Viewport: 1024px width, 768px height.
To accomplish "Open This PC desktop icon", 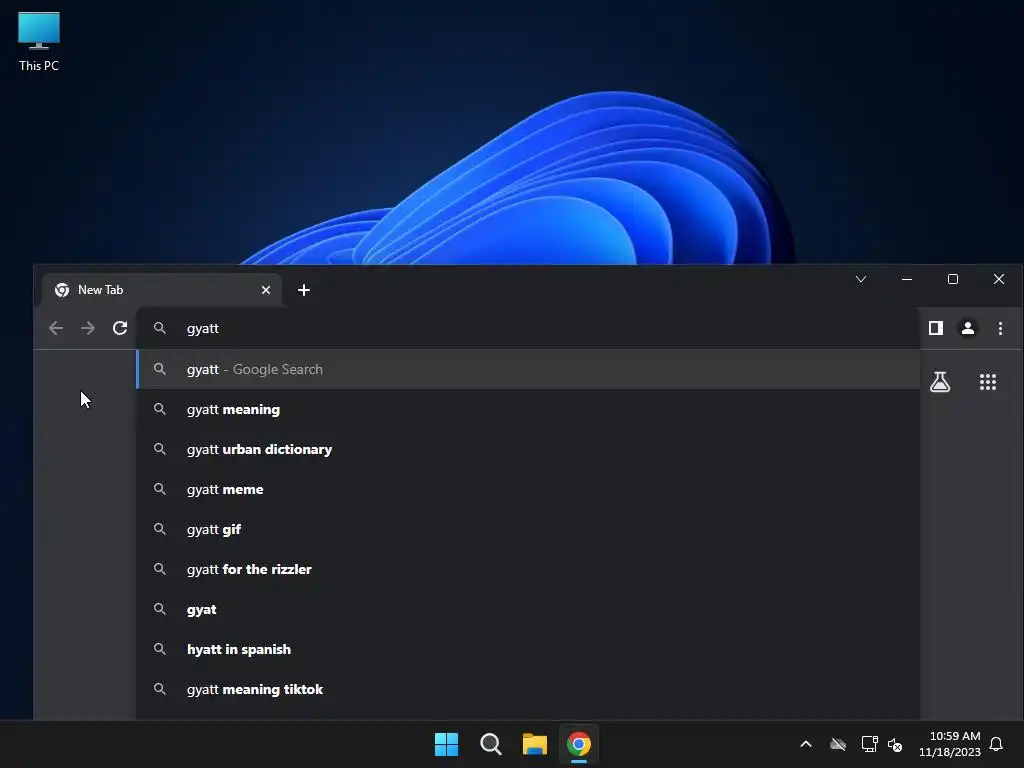I will click(x=39, y=42).
